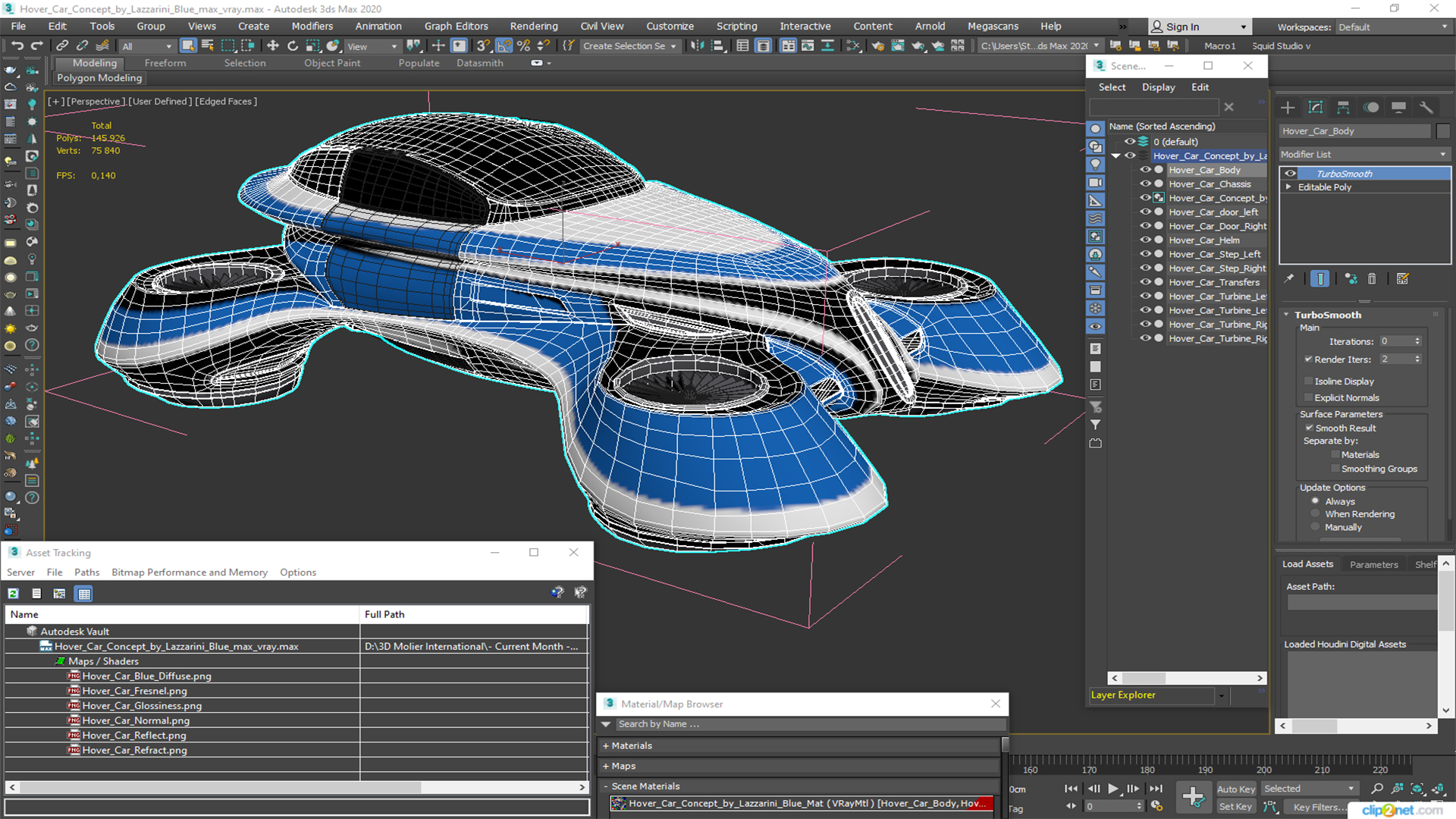Open the Modifiers menu
Screen dimensions: 1456x819
[x=312, y=27]
